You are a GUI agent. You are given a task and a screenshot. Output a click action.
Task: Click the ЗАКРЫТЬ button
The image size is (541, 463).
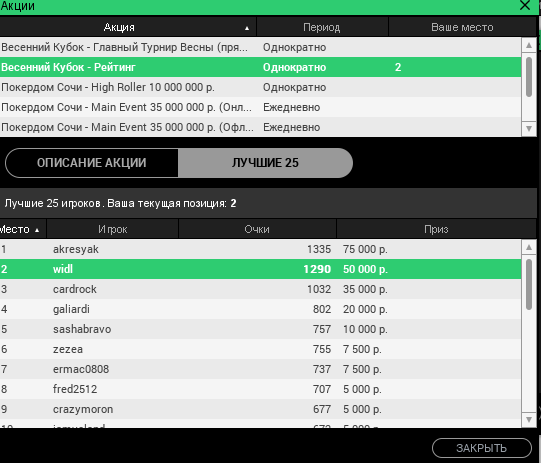482,448
